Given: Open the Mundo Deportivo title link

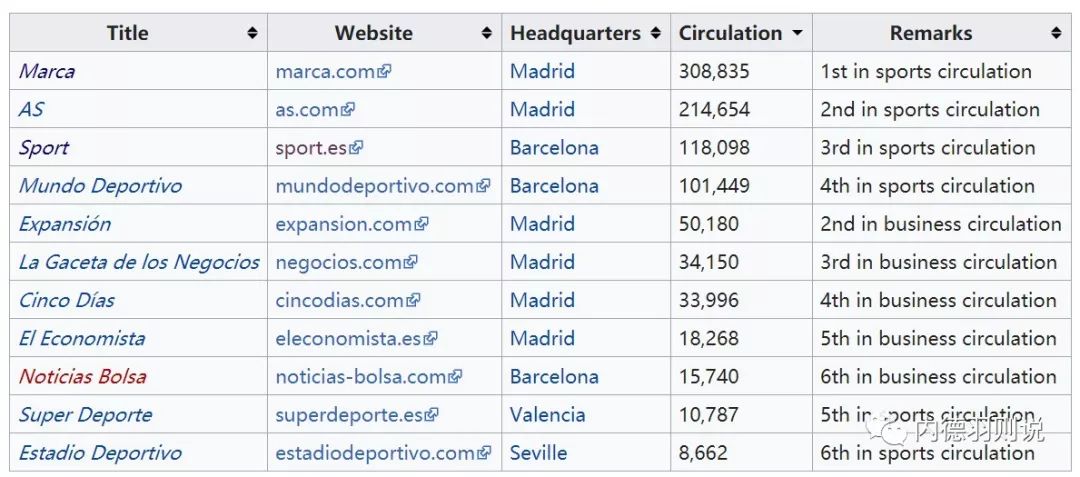Looking at the screenshot, I should click(x=101, y=186).
